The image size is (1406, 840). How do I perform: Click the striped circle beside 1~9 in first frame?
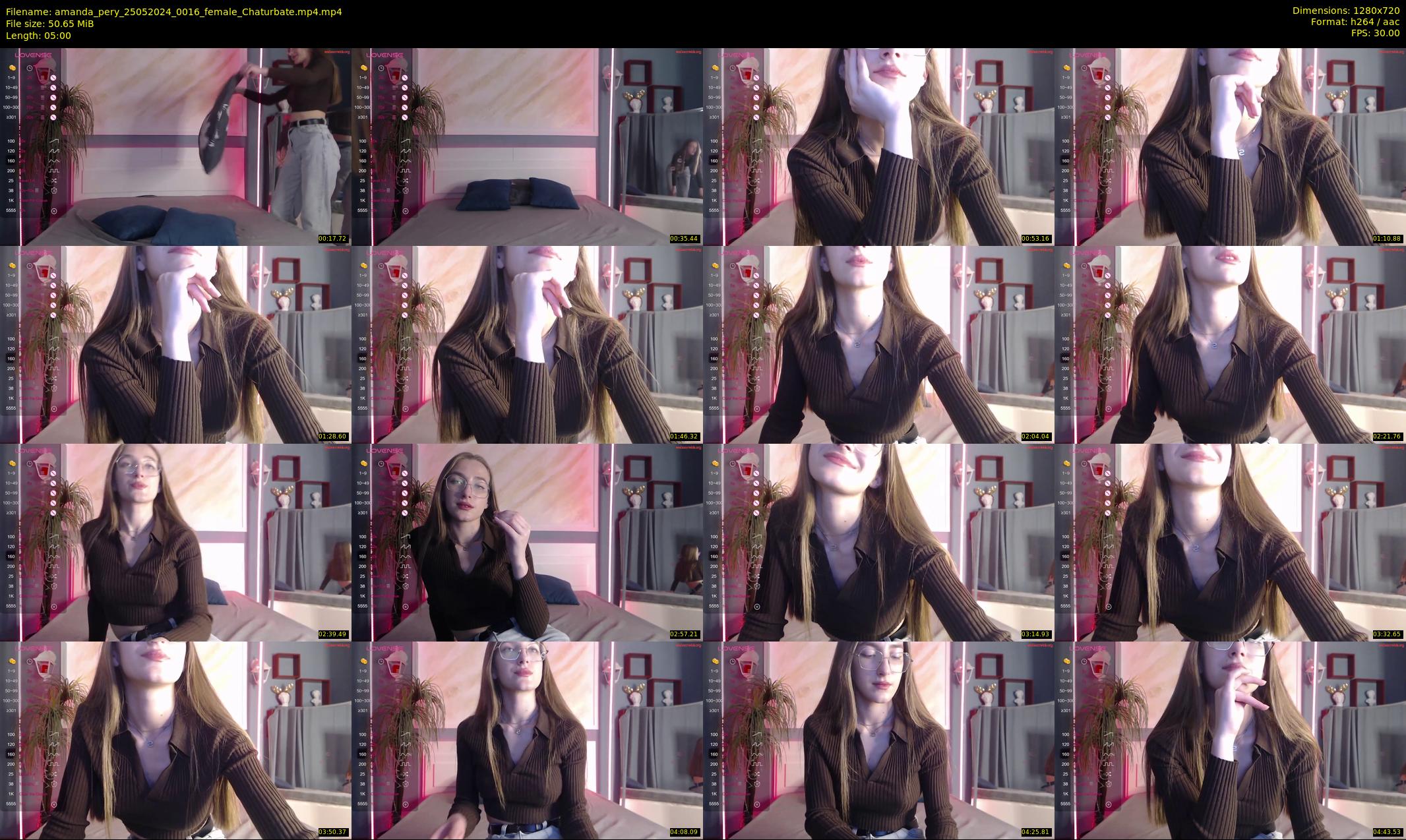(53, 78)
